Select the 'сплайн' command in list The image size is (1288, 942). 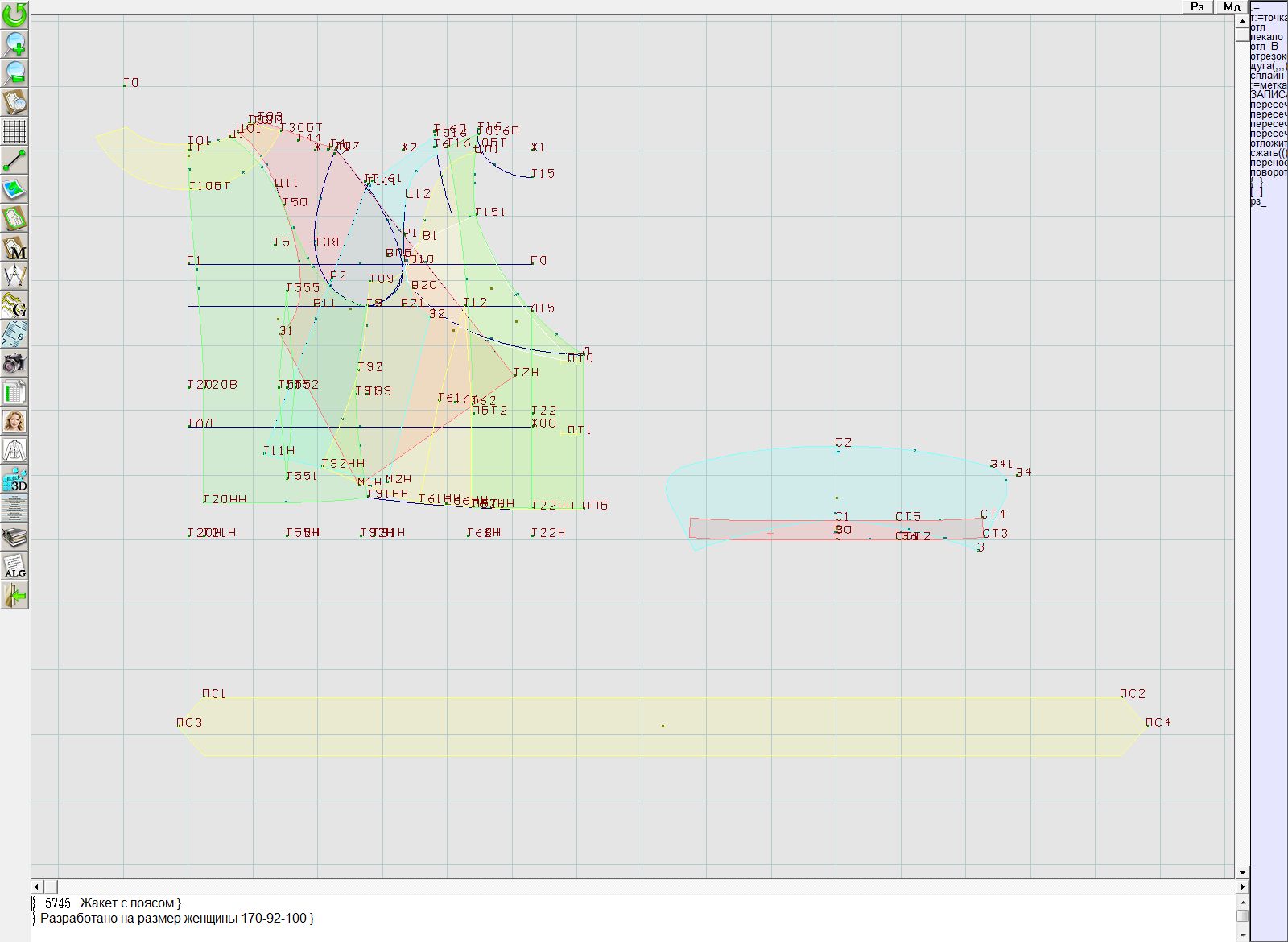1268,76
